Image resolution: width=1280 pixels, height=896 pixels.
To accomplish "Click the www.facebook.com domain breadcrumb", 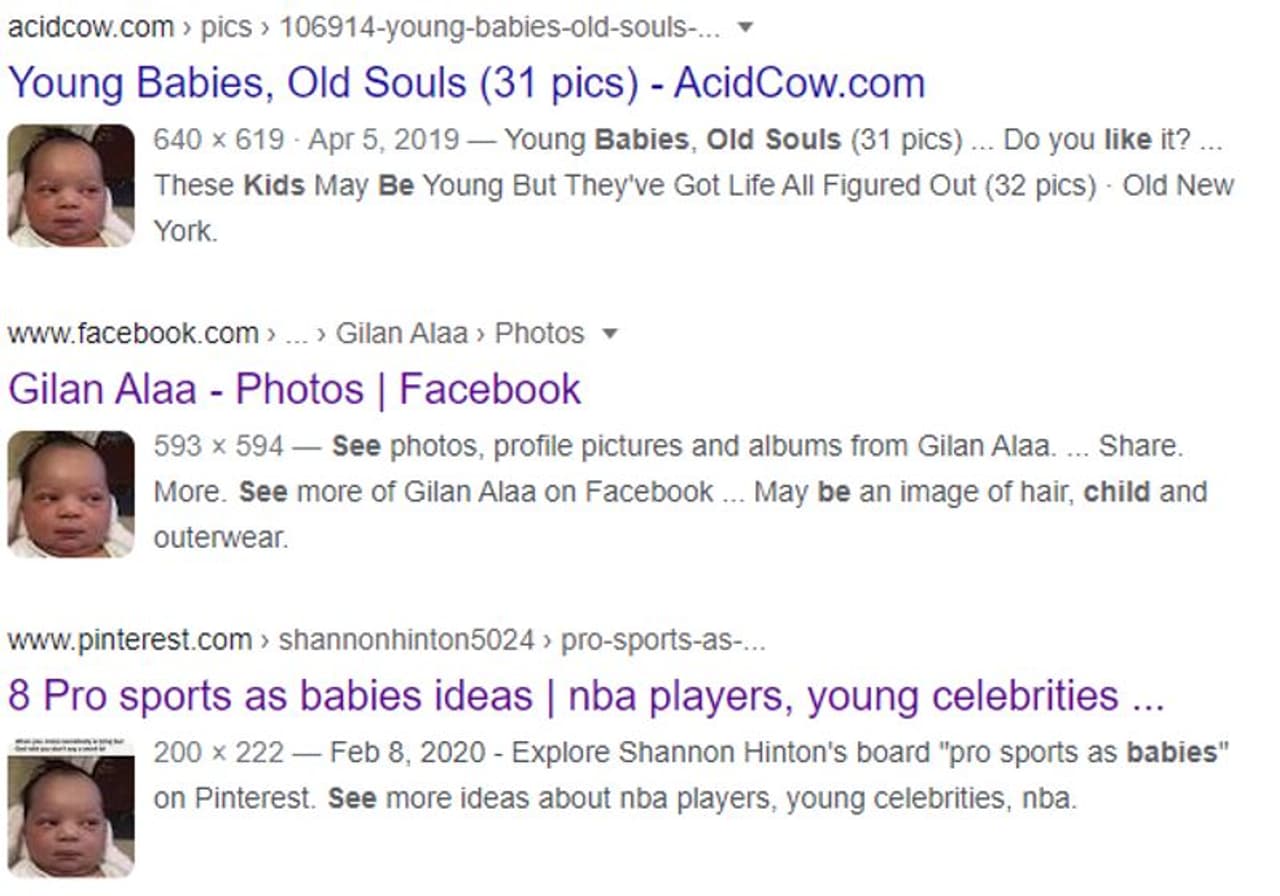I will pyautogui.click(x=132, y=333).
